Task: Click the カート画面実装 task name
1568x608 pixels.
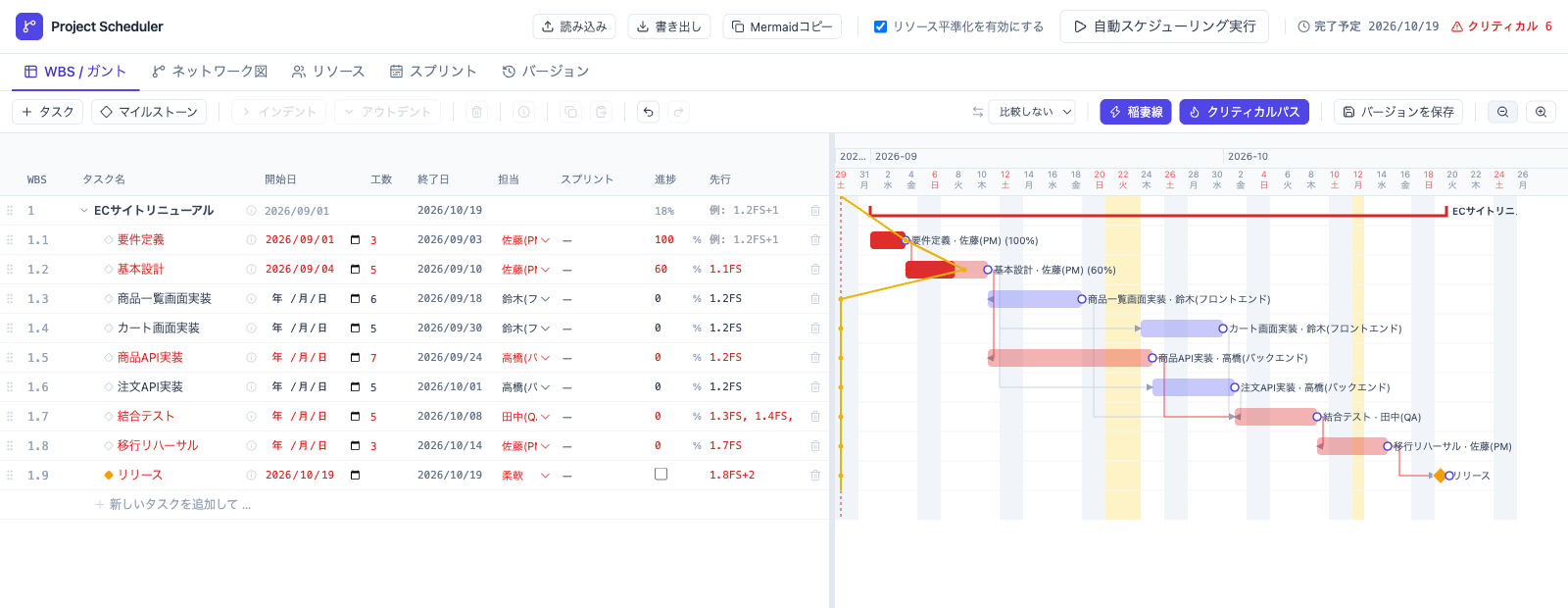Action: click(159, 328)
